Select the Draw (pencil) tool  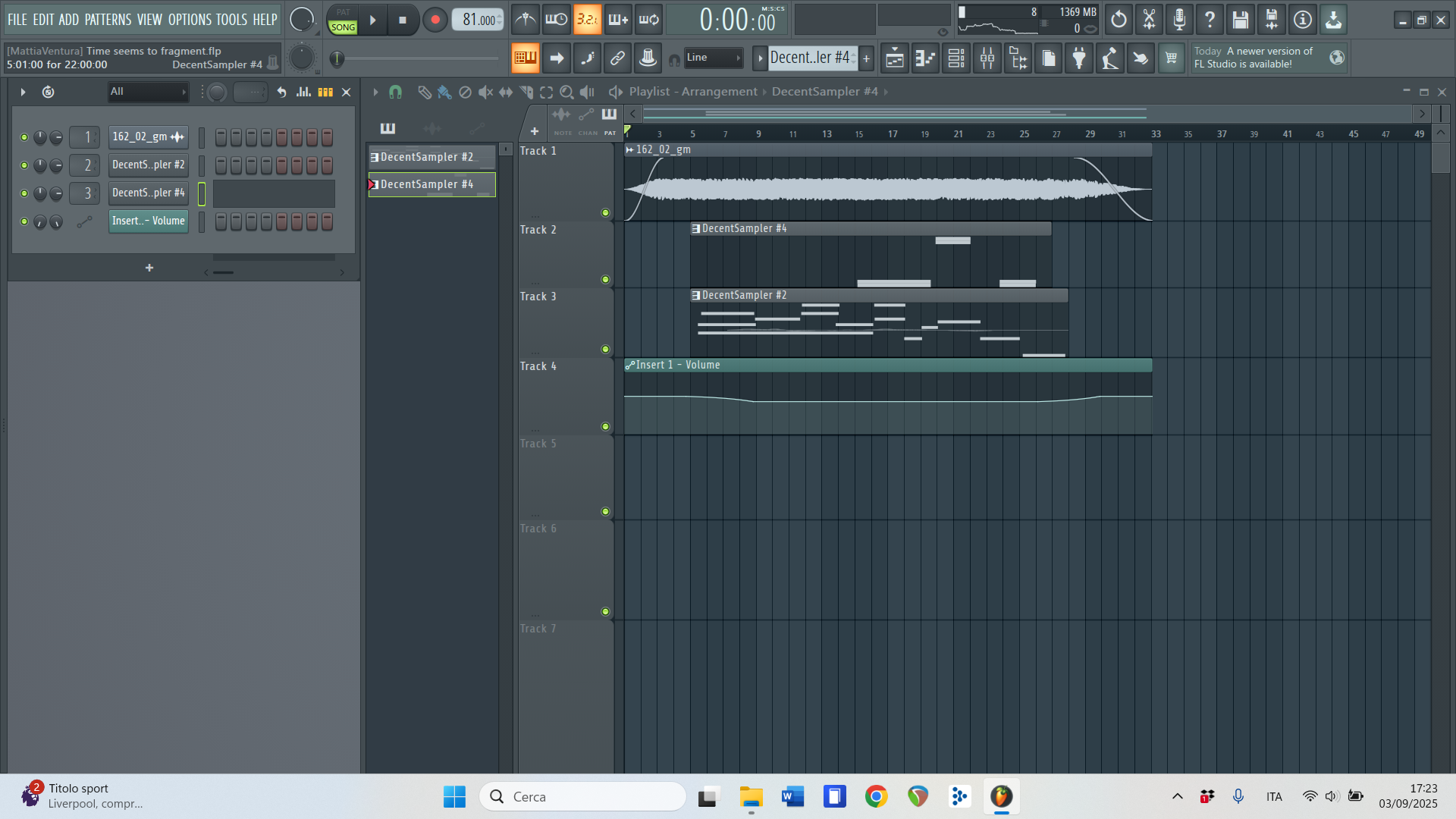click(x=424, y=91)
